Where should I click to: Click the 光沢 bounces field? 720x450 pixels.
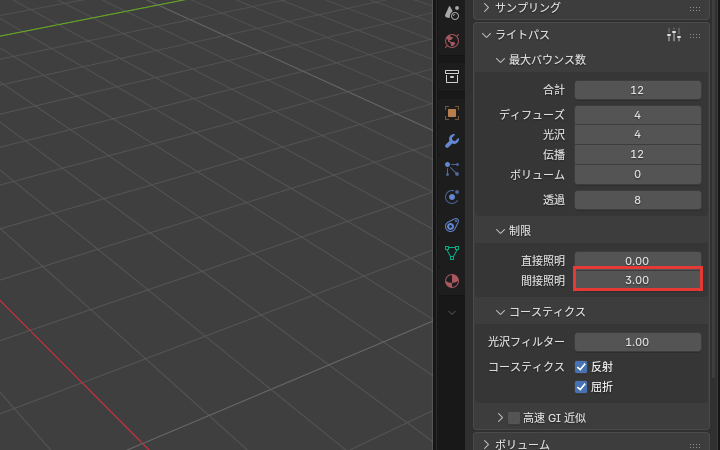click(x=638, y=135)
